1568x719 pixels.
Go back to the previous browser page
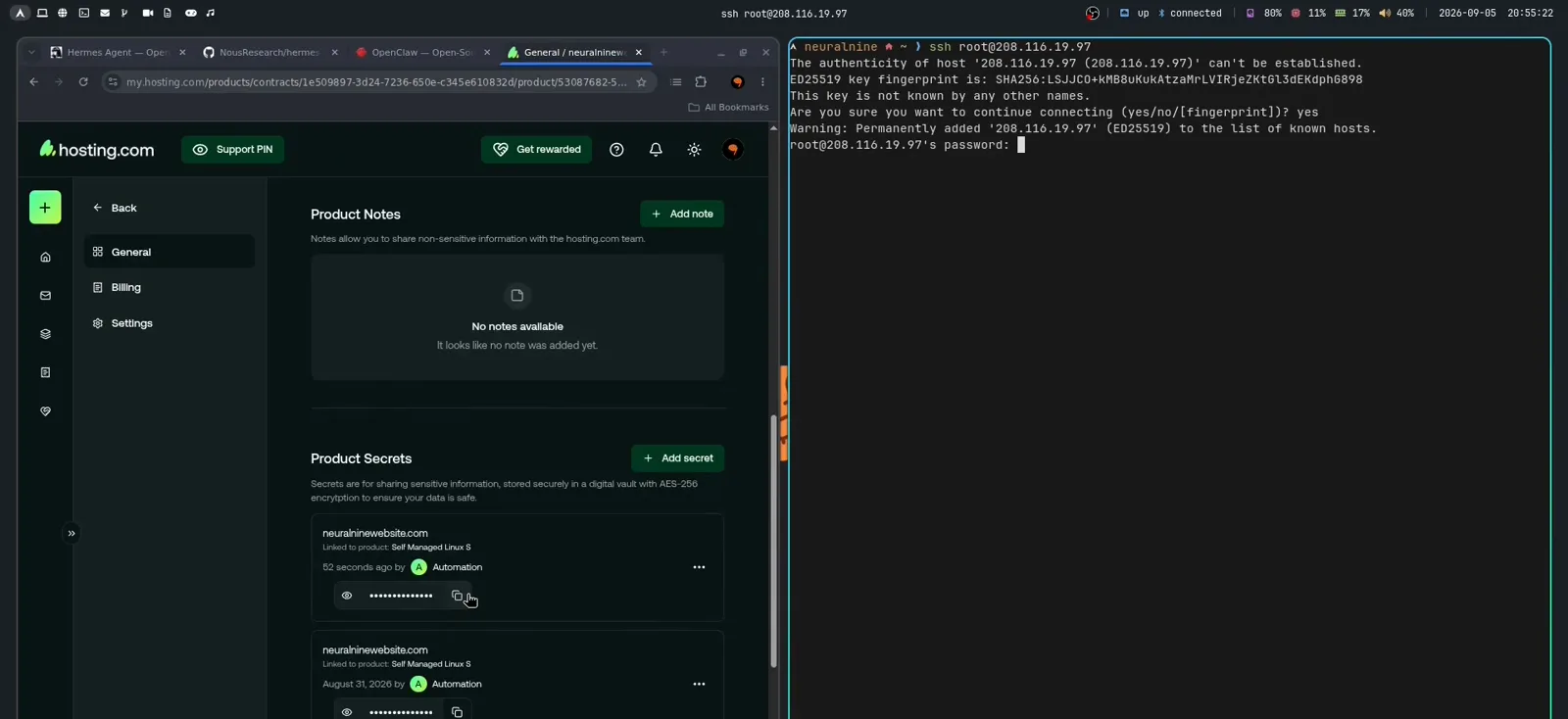(x=34, y=82)
